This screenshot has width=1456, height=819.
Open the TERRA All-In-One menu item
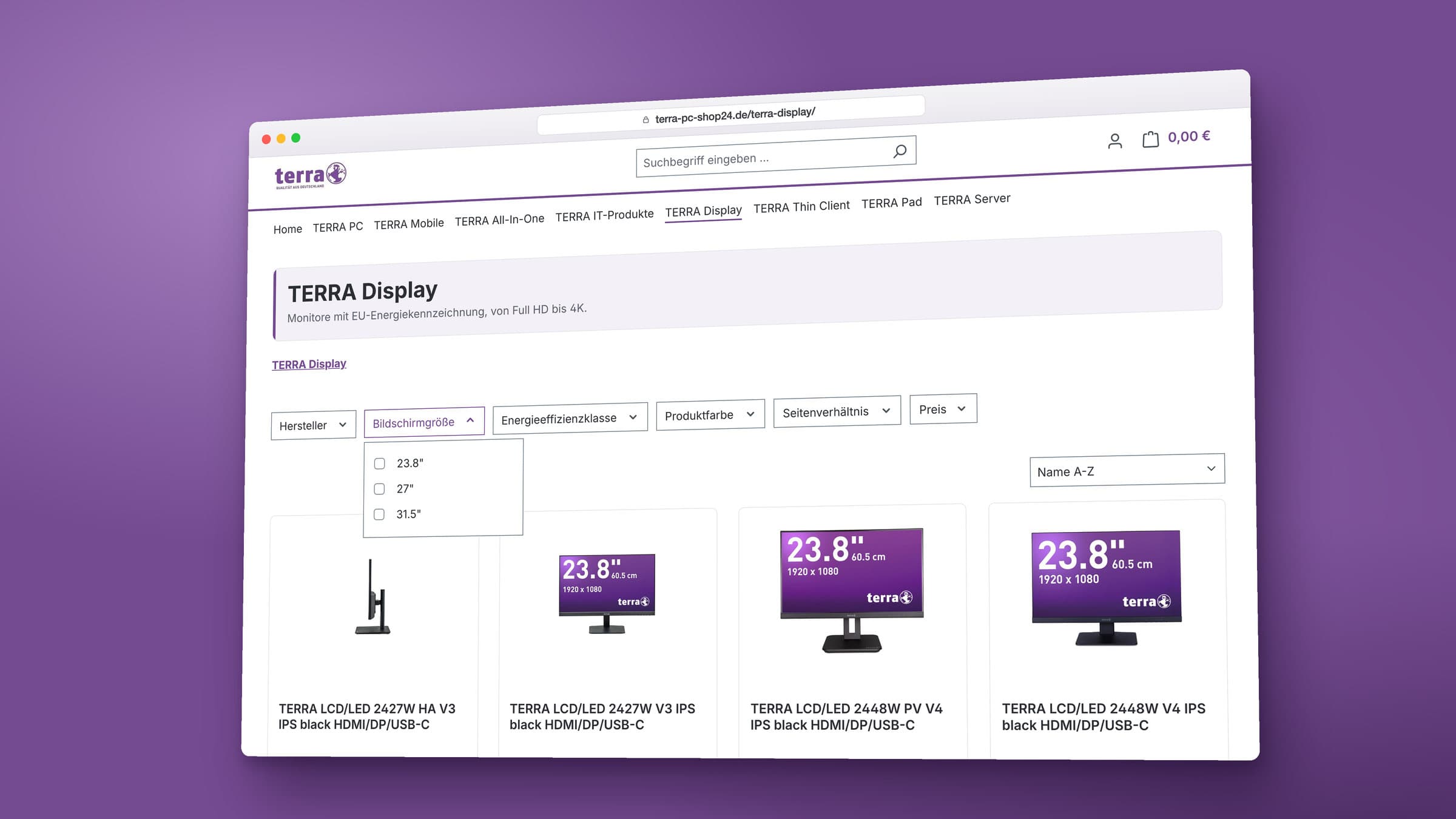[499, 220]
